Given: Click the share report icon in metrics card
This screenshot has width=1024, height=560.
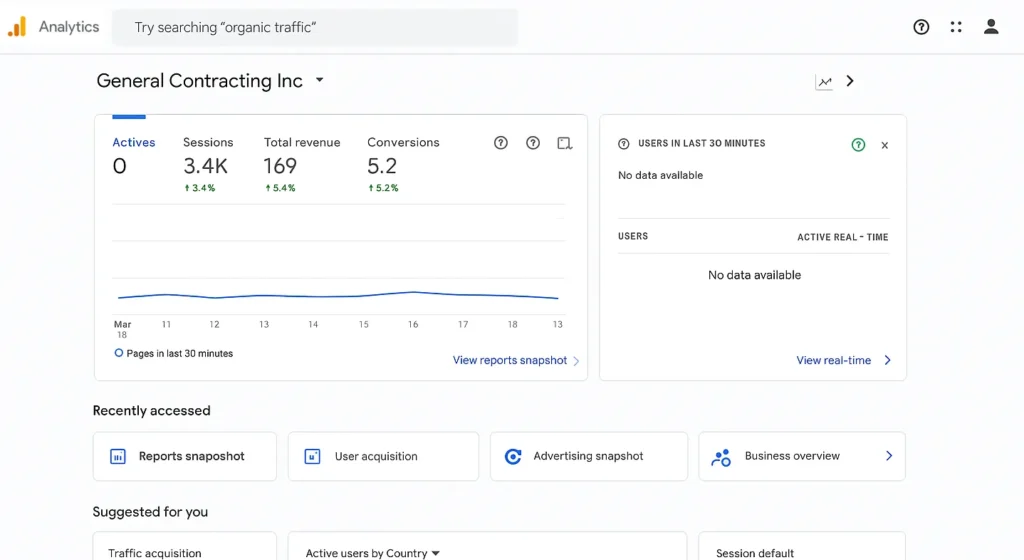Looking at the screenshot, I should pos(564,143).
